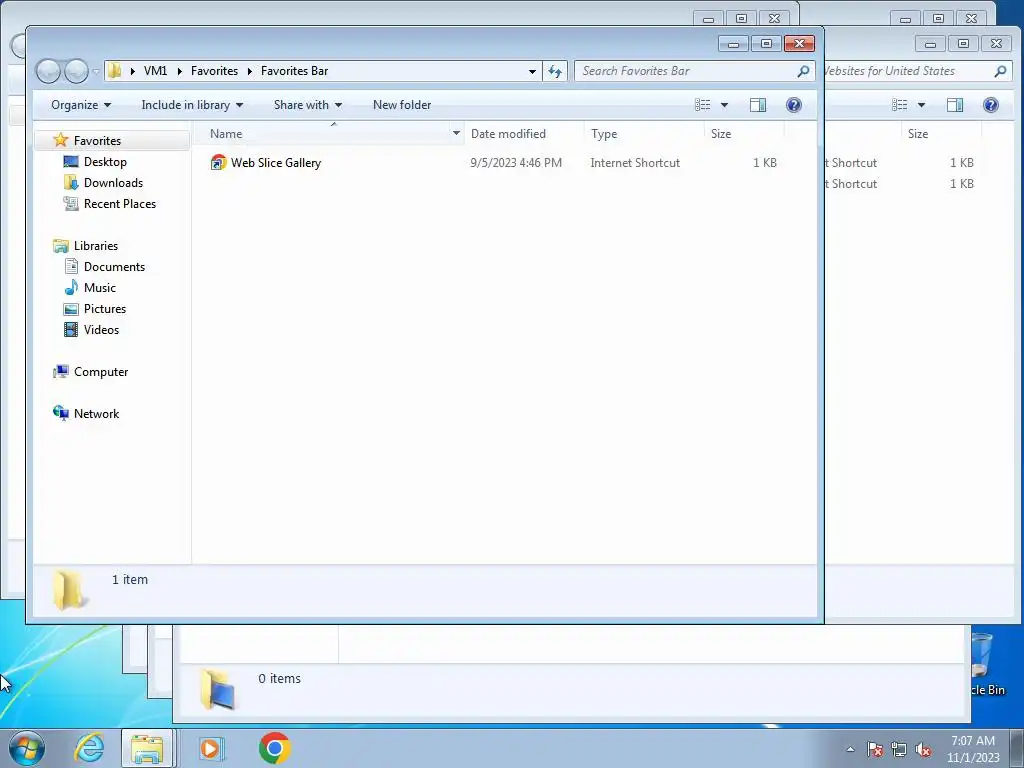Click the Recycle Bin desktop icon
Image resolution: width=1024 pixels, height=768 pixels.
point(985,663)
